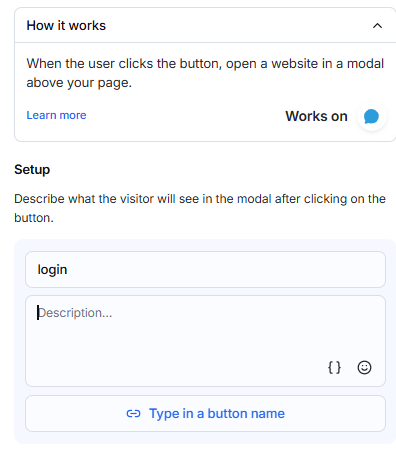Click the Type in a button name button
The image size is (396, 459).
[205, 413]
